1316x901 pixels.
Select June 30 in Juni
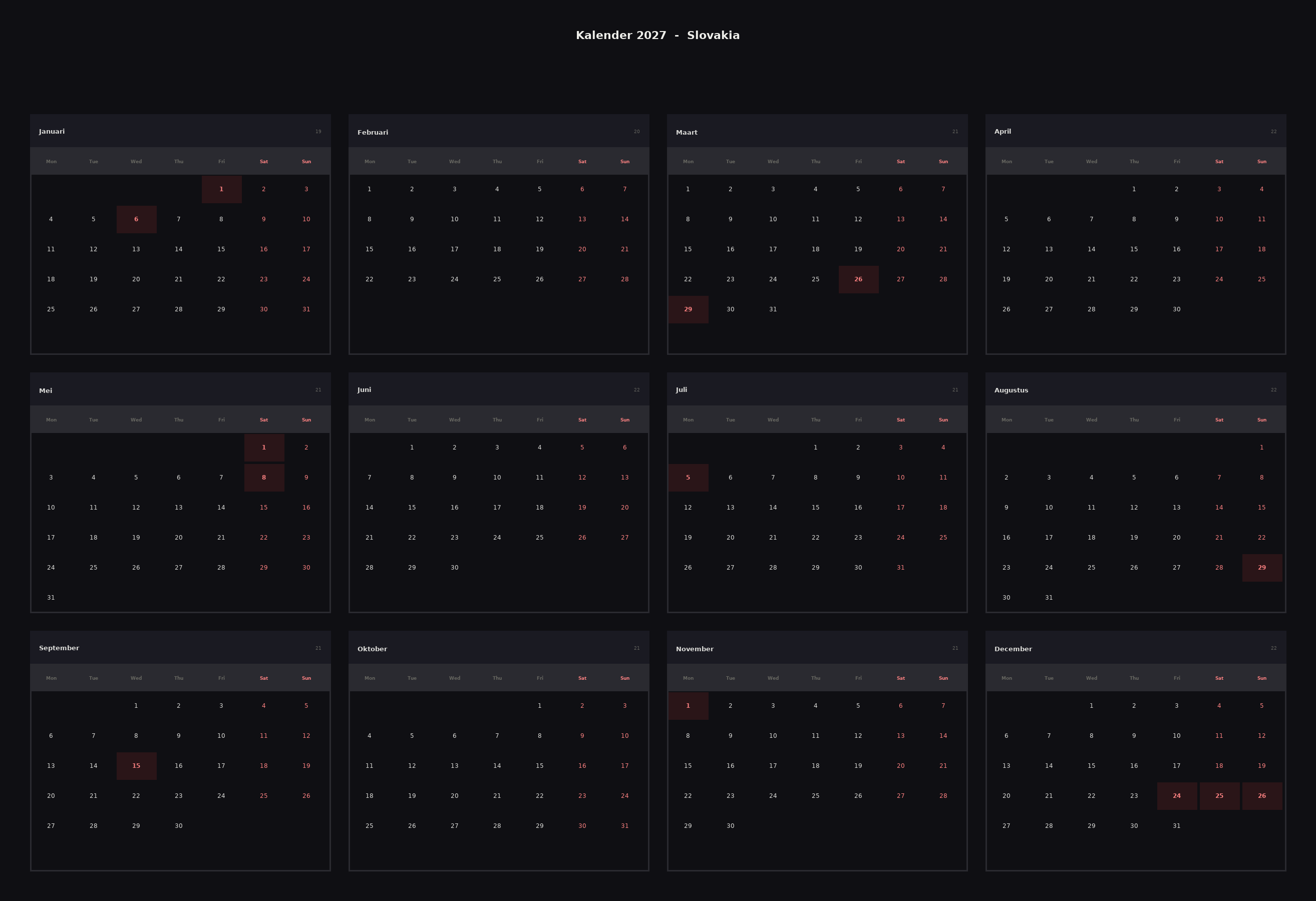[x=455, y=567]
